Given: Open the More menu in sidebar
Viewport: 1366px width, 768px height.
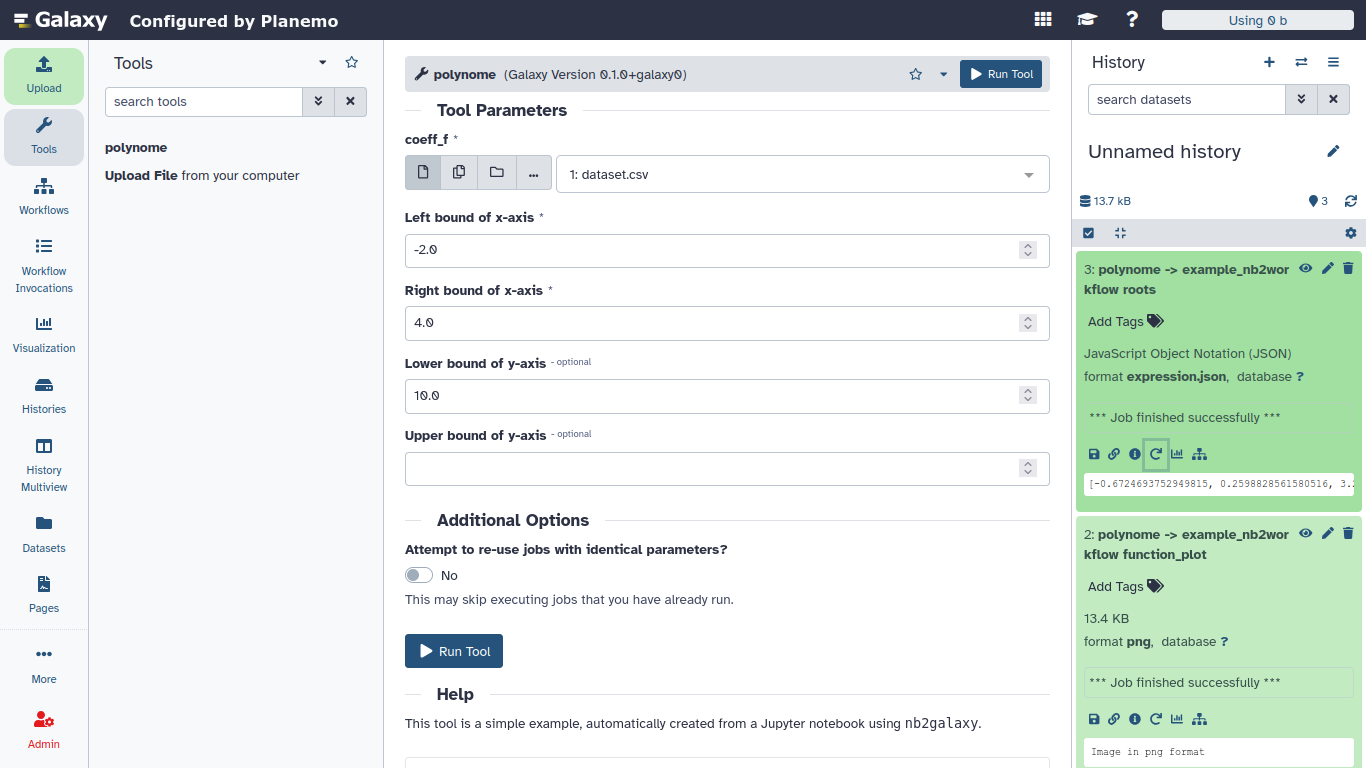Looking at the screenshot, I should coord(44,664).
